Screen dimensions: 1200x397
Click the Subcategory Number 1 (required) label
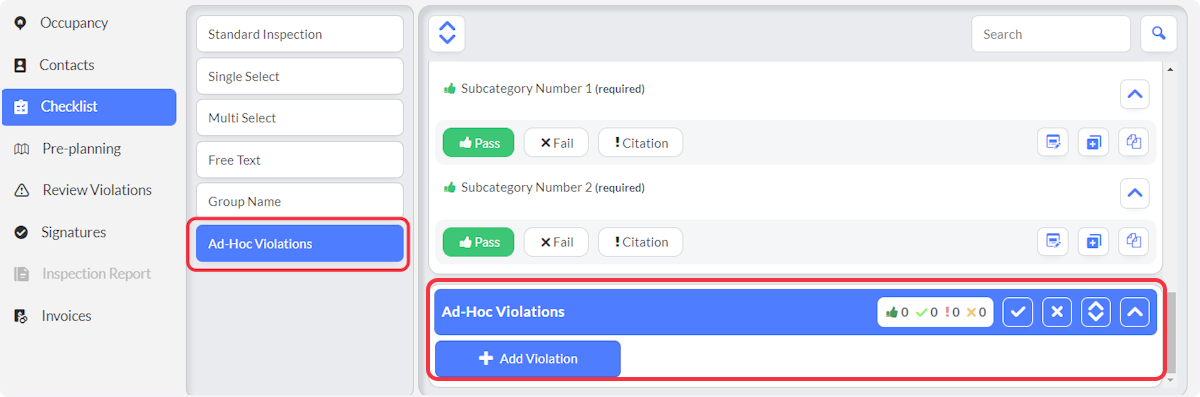coord(553,88)
